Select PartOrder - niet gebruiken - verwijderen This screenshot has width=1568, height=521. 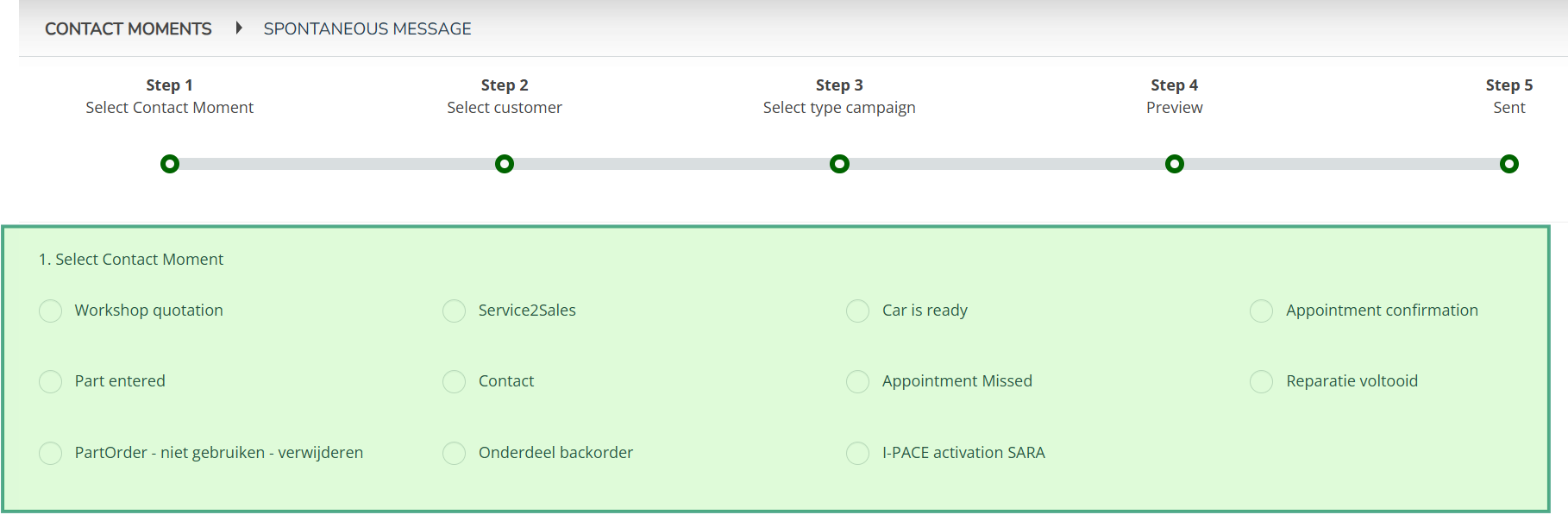pyautogui.click(x=51, y=453)
